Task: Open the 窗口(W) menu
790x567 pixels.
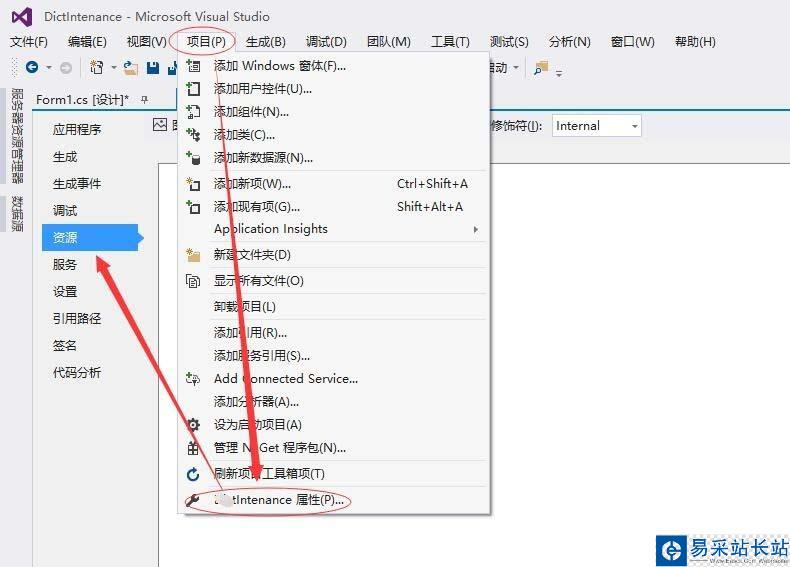Action: point(632,42)
